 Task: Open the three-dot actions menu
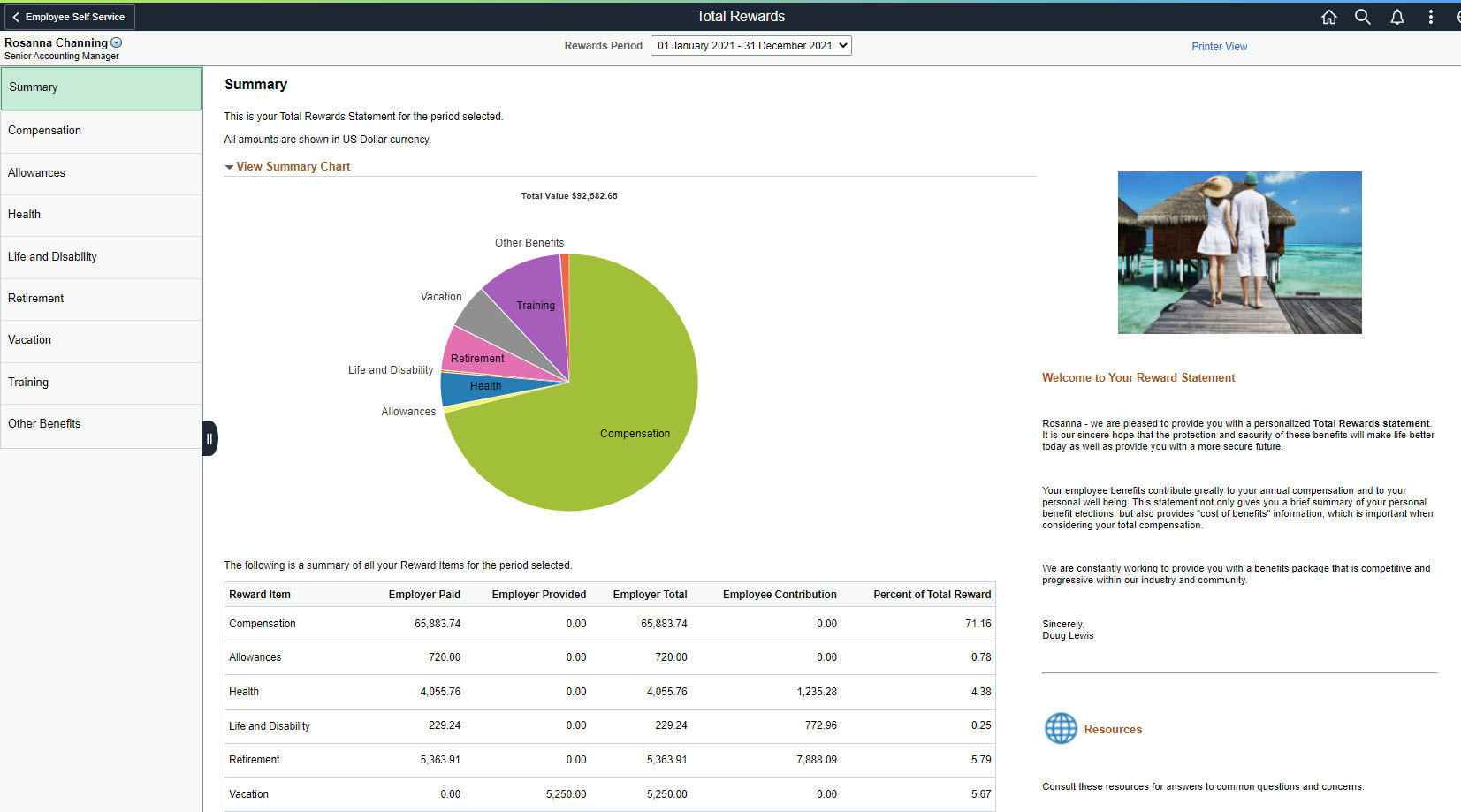(1430, 17)
